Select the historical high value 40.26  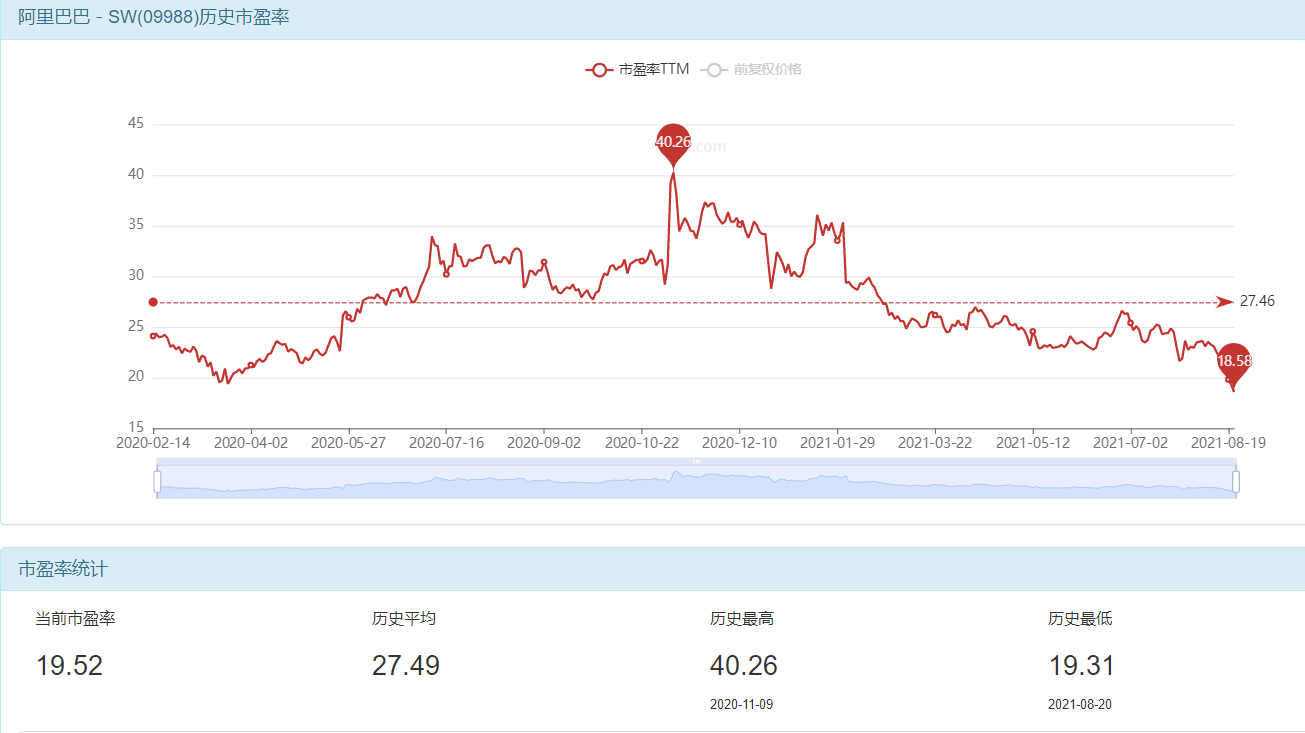click(x=744, y=665)
